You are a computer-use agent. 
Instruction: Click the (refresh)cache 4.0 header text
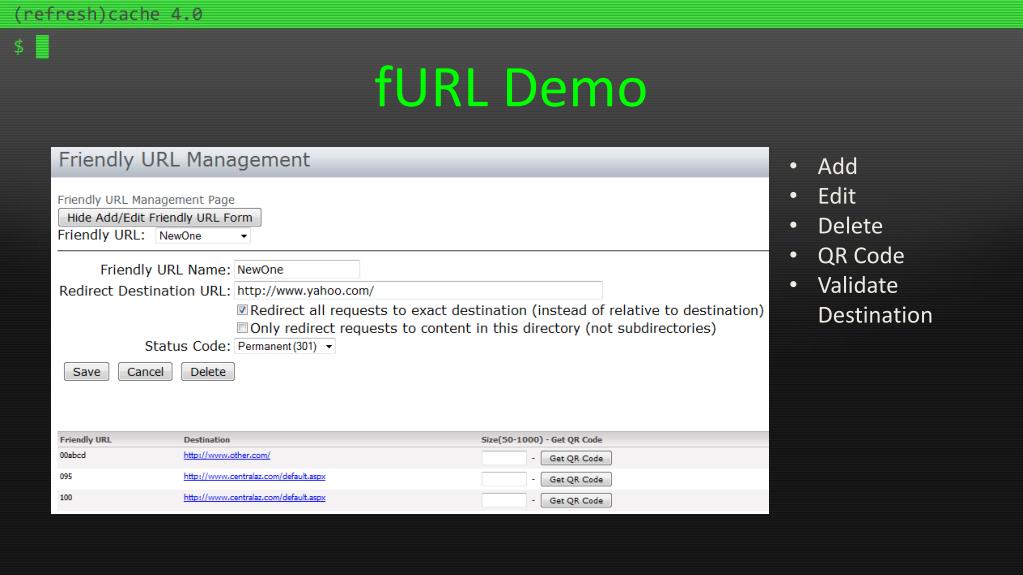tap(108, 14)
